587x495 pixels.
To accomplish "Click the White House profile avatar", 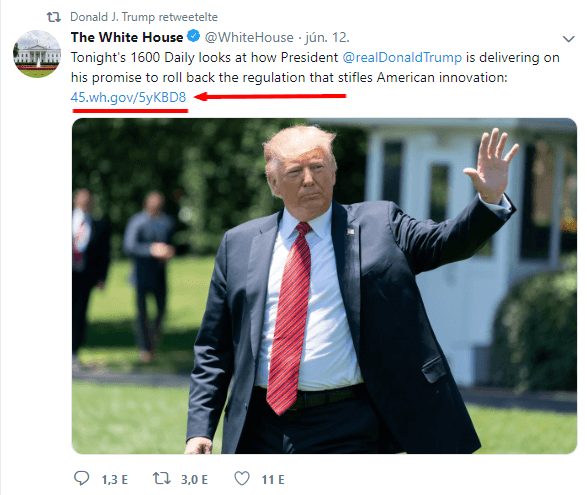I will coord(37,54).
